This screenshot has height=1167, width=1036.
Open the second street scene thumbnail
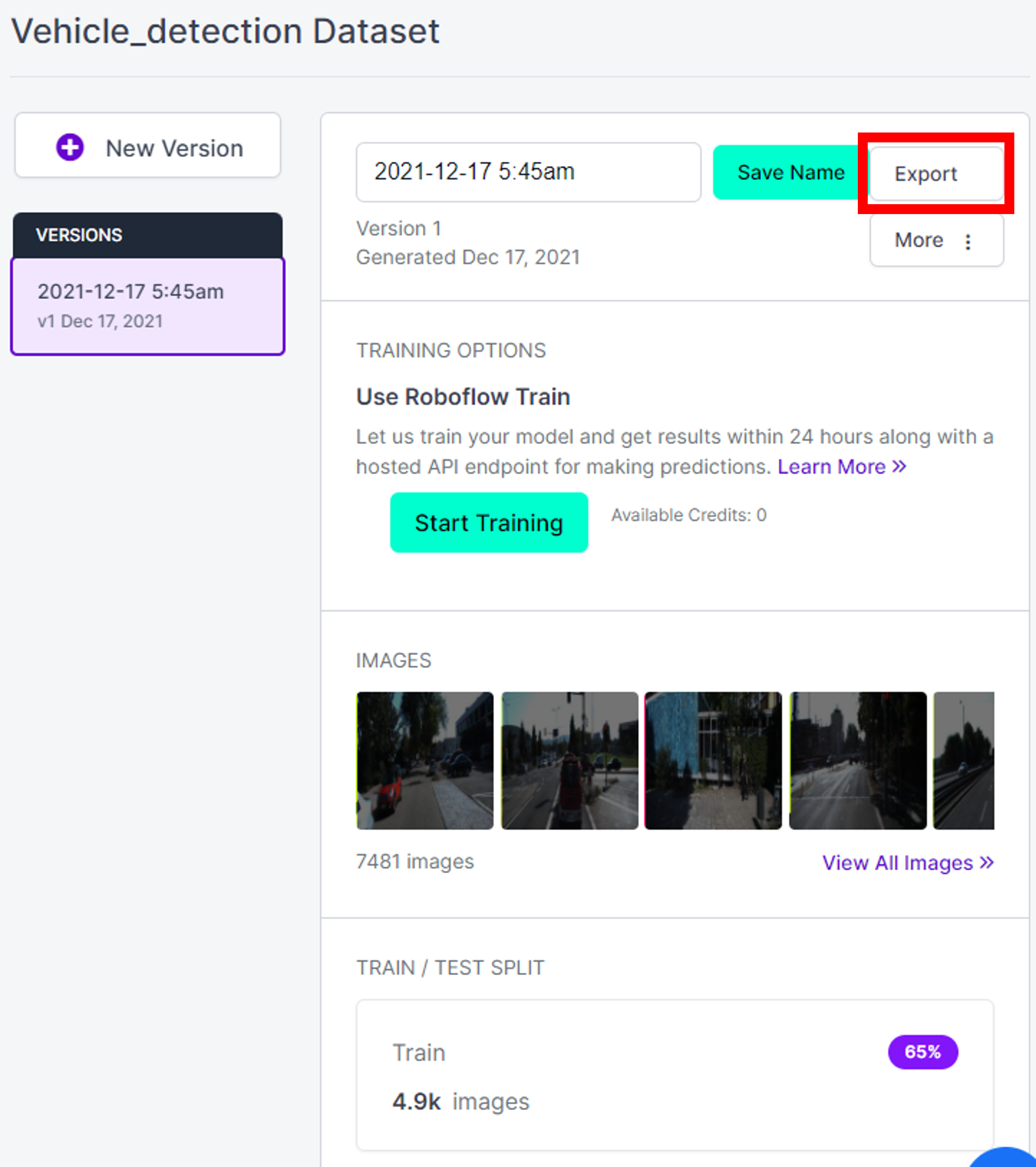pos(570,761)
